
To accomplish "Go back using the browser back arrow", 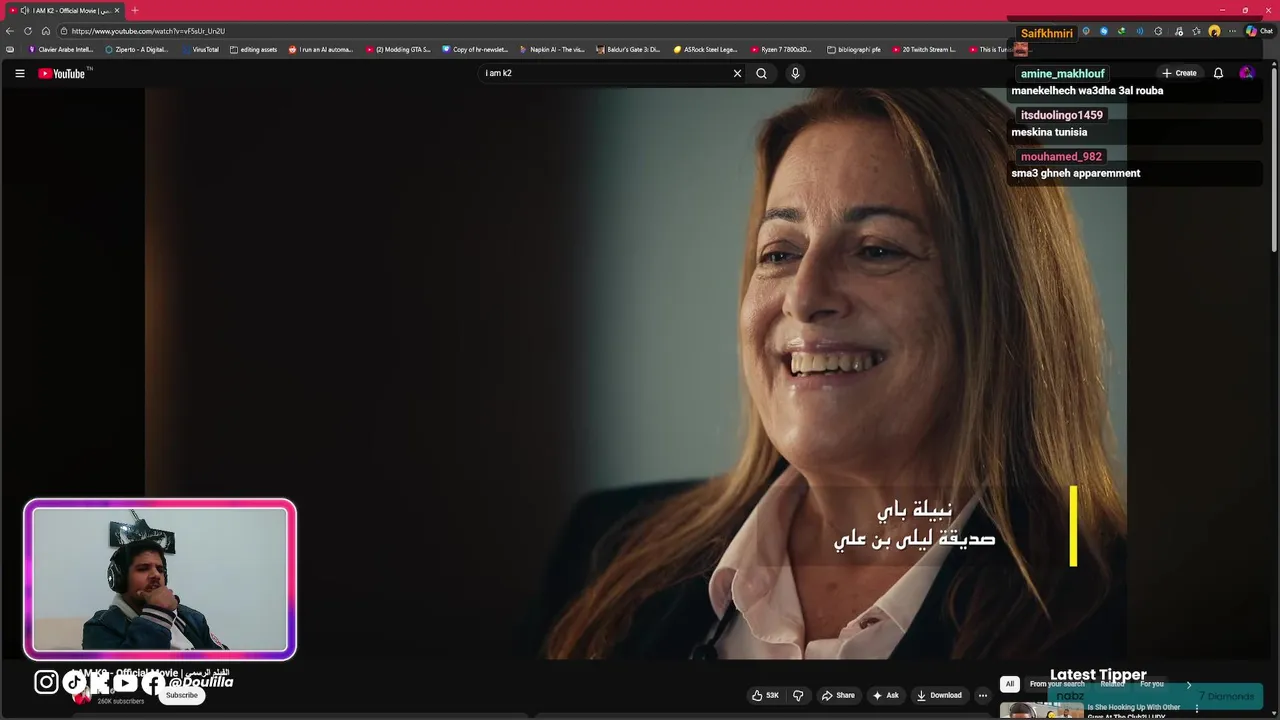I will [x=10, y=31].
